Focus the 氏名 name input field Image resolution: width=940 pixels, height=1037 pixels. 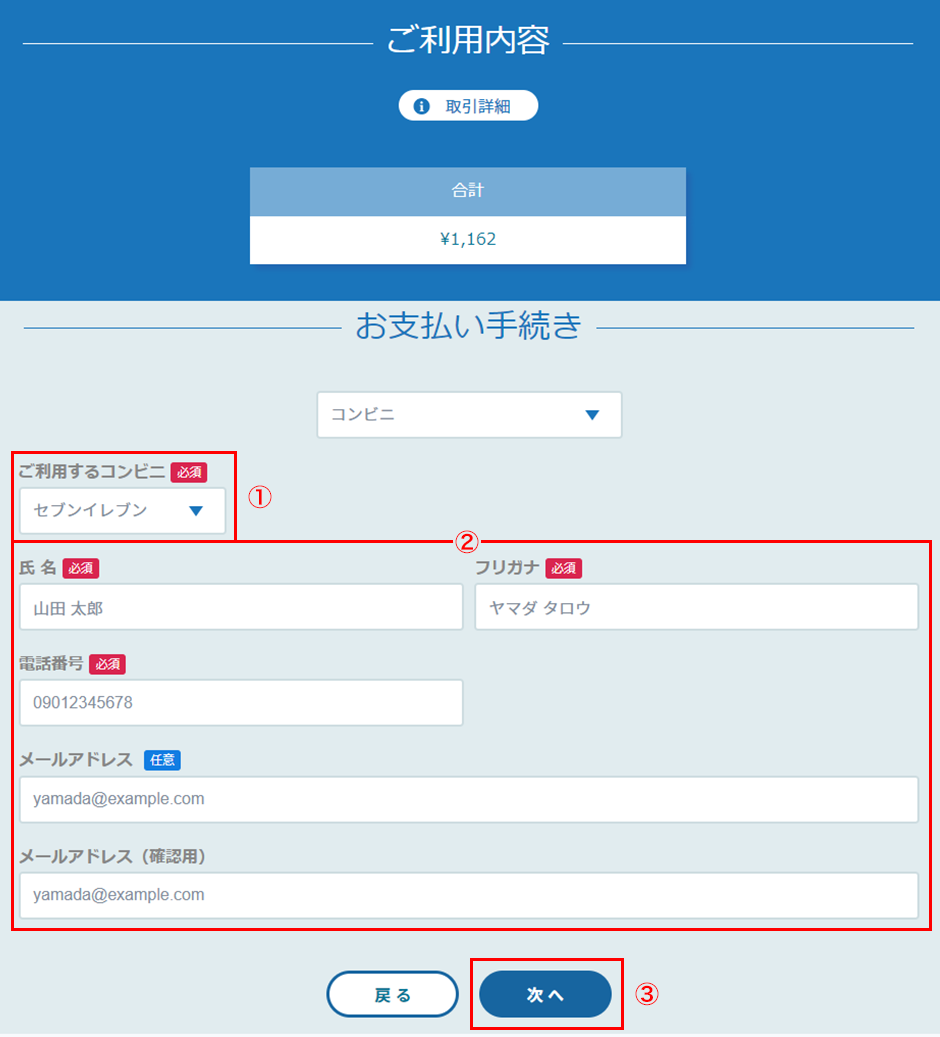click(x=241, y=607)
